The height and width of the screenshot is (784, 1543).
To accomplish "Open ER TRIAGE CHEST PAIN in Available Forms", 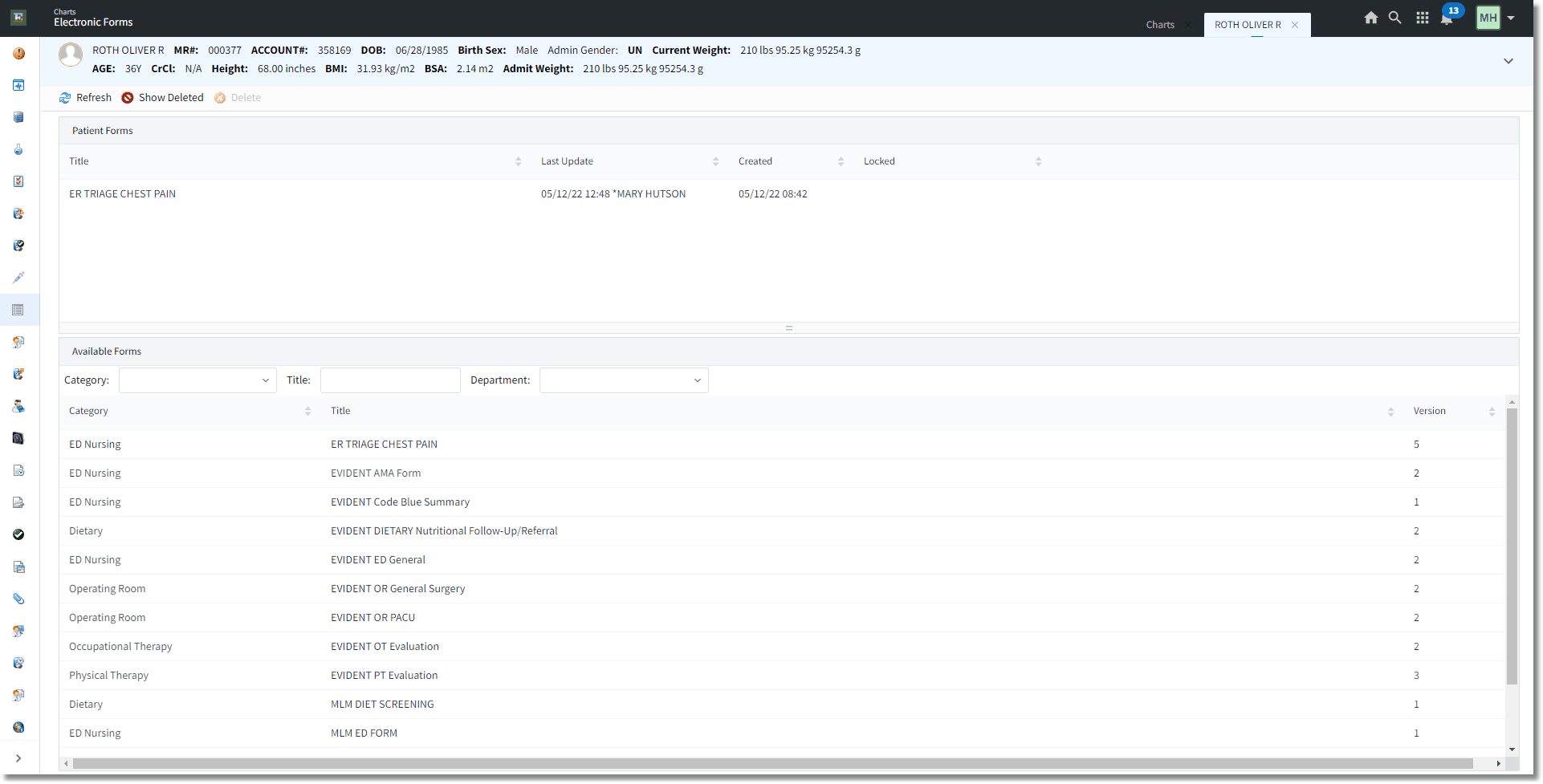I will pyautogui.click(x=384, y=445).
